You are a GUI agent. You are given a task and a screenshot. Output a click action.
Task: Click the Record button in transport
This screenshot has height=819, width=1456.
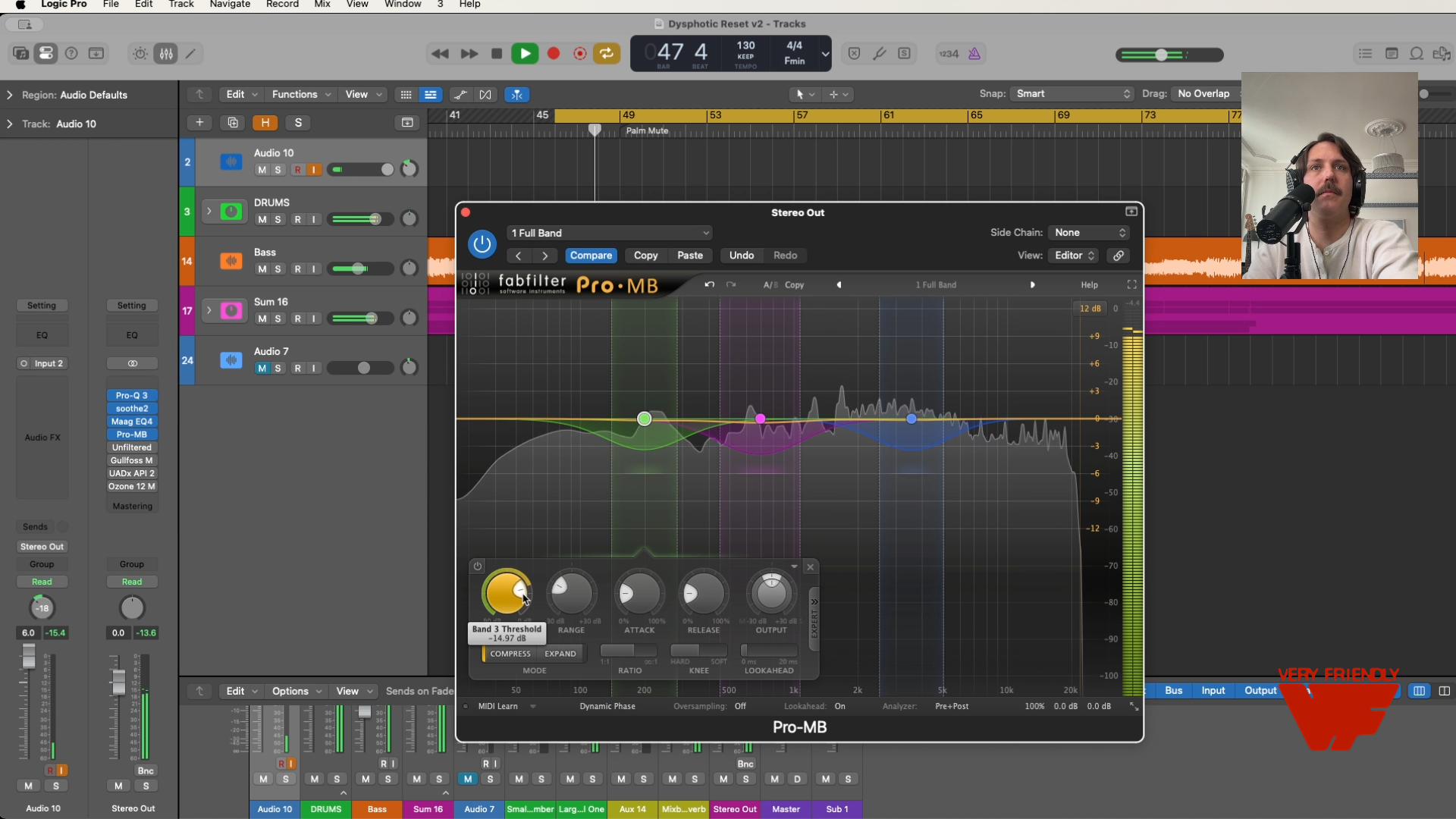pyautogui.click(x=554, y=54)
